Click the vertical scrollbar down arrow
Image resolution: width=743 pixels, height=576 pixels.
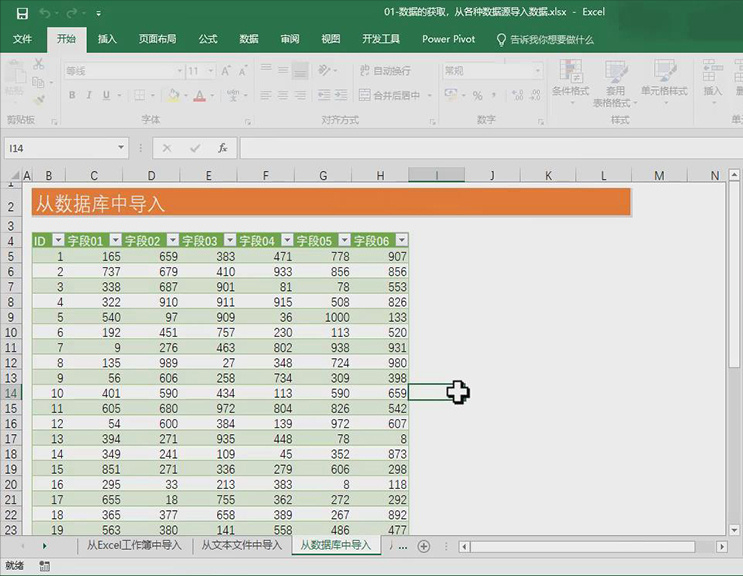click(734, 530)
